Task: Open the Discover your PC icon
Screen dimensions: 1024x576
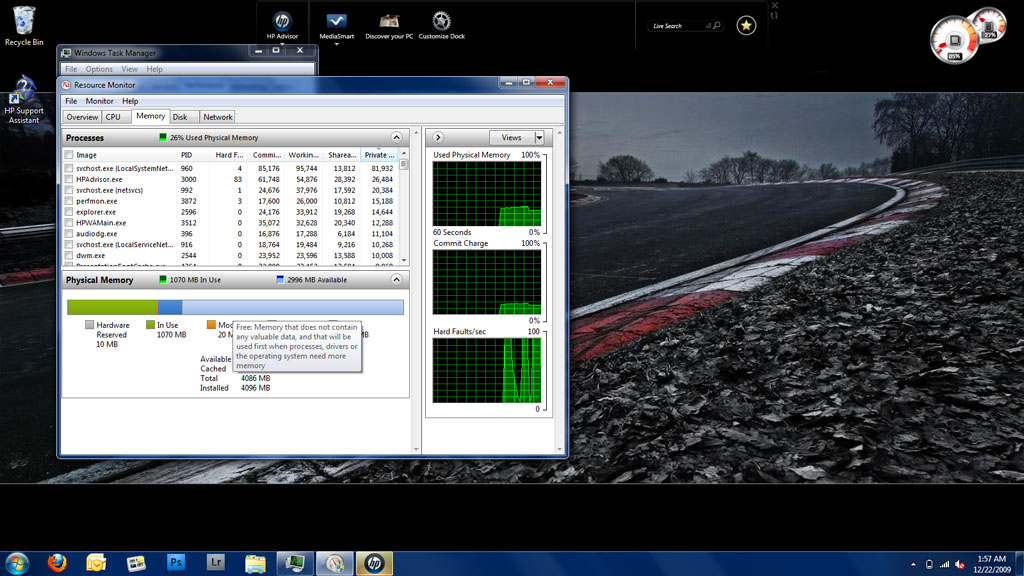Action: click(389, 22)
